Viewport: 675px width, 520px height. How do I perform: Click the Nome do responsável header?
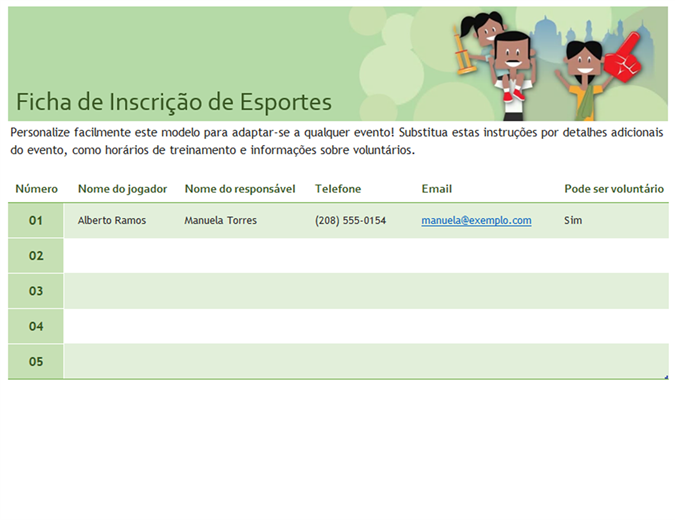pyautogui.click(x=240, y=189)
